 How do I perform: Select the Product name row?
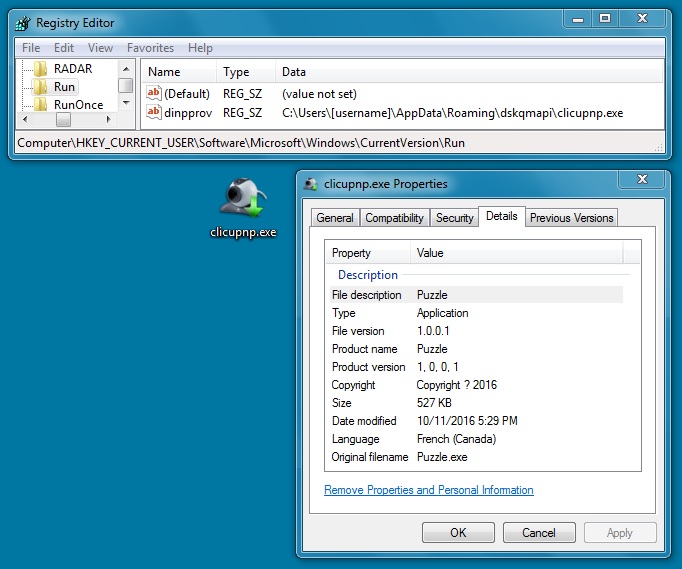(477, 349)
